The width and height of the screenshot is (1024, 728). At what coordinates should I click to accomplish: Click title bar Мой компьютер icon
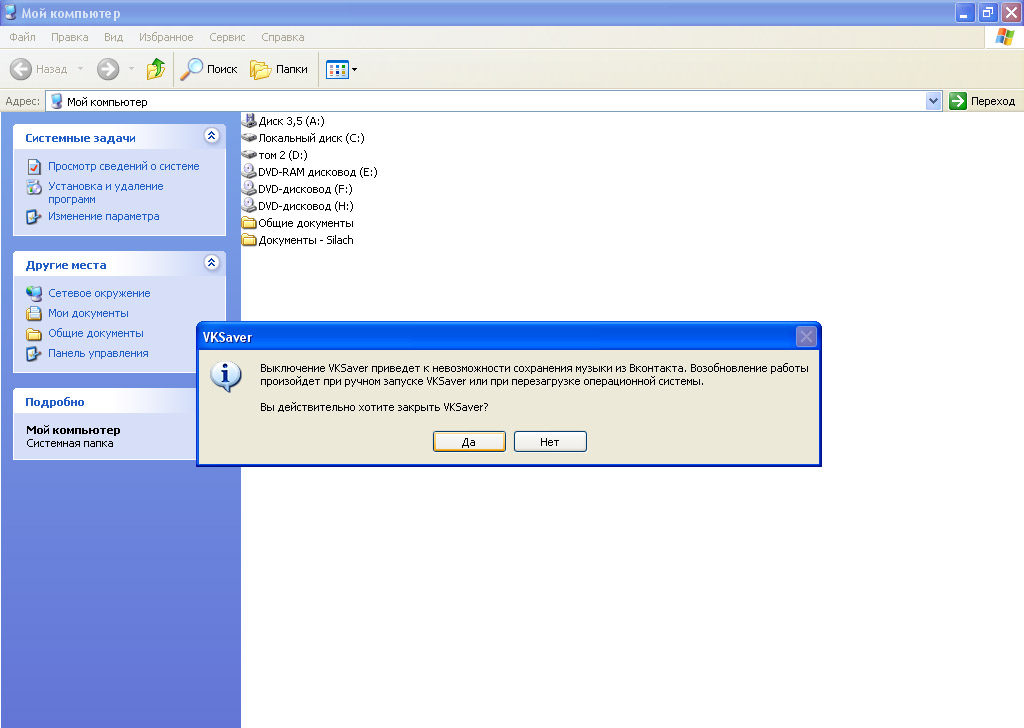[11, 12]
